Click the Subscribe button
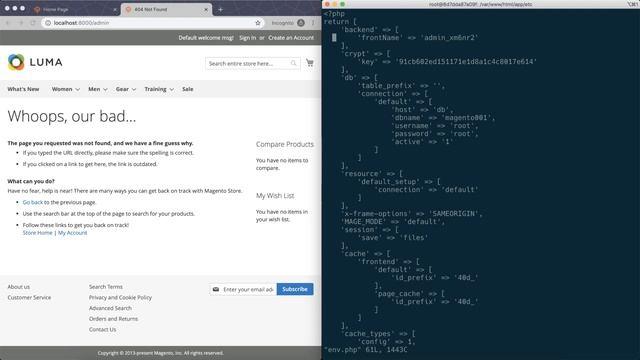Image resolution: width=640 pixels, height=360 pixels. click(x=295, y=289)
